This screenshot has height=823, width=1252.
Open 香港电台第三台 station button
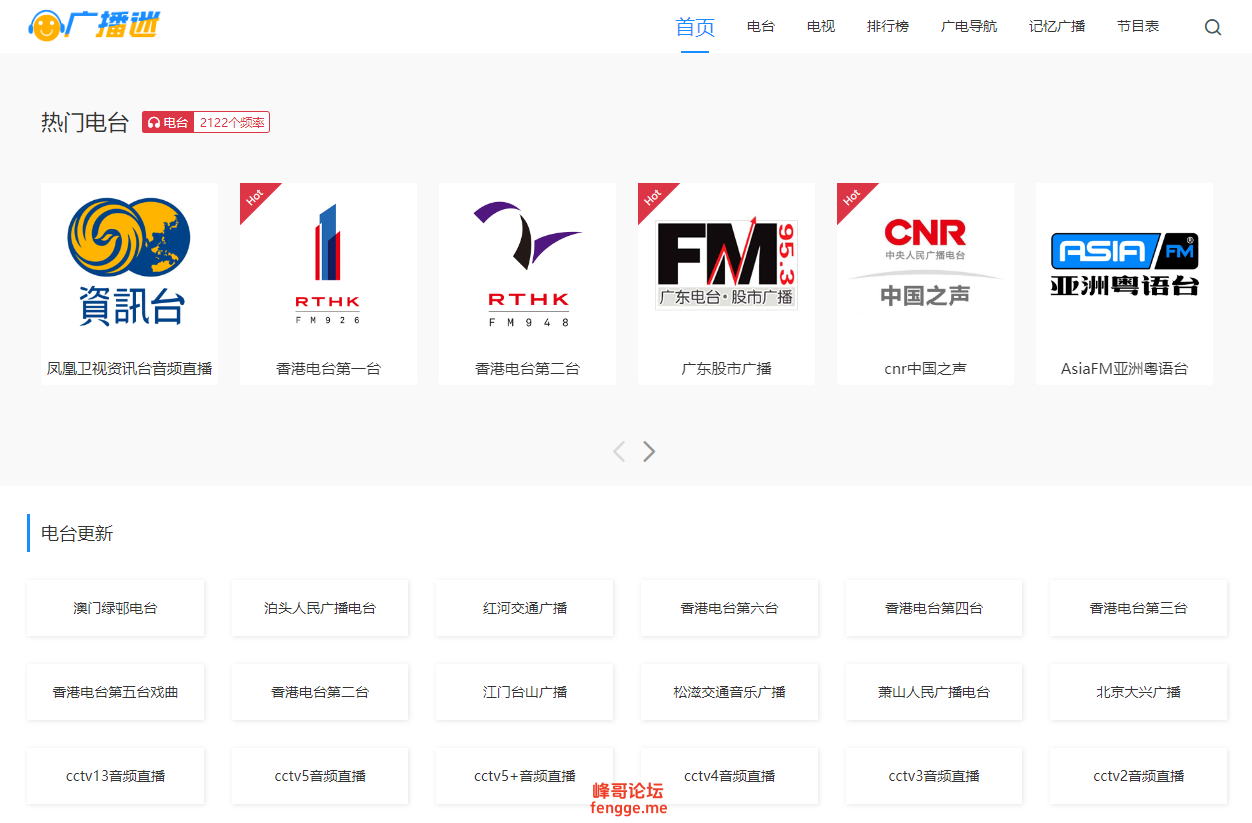(1138, 608)
